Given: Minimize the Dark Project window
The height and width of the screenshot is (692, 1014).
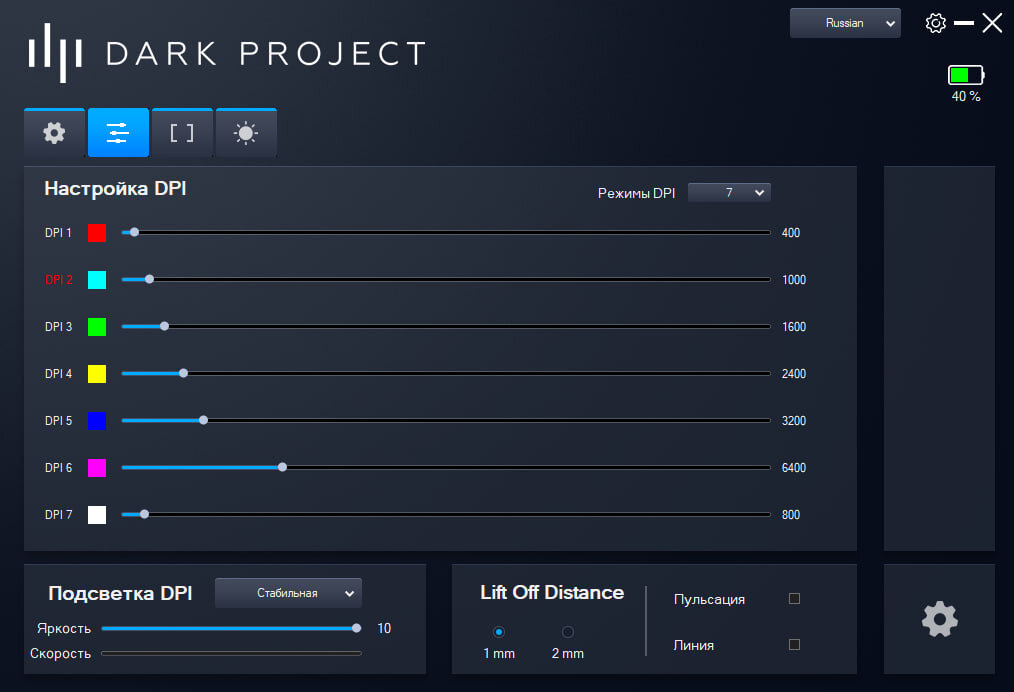Looking at the screenshot, I should coord(964,23).
